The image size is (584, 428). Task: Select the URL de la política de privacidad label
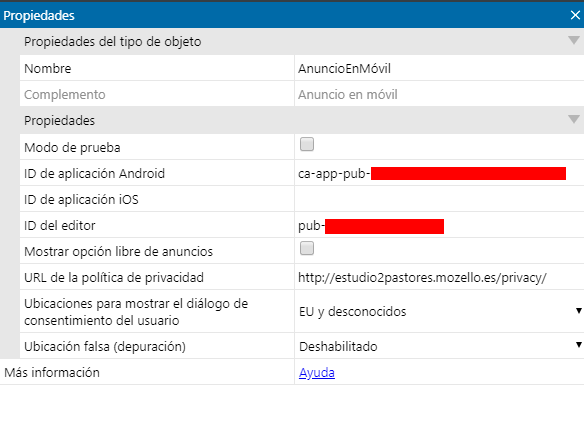[x=114, y=278]
